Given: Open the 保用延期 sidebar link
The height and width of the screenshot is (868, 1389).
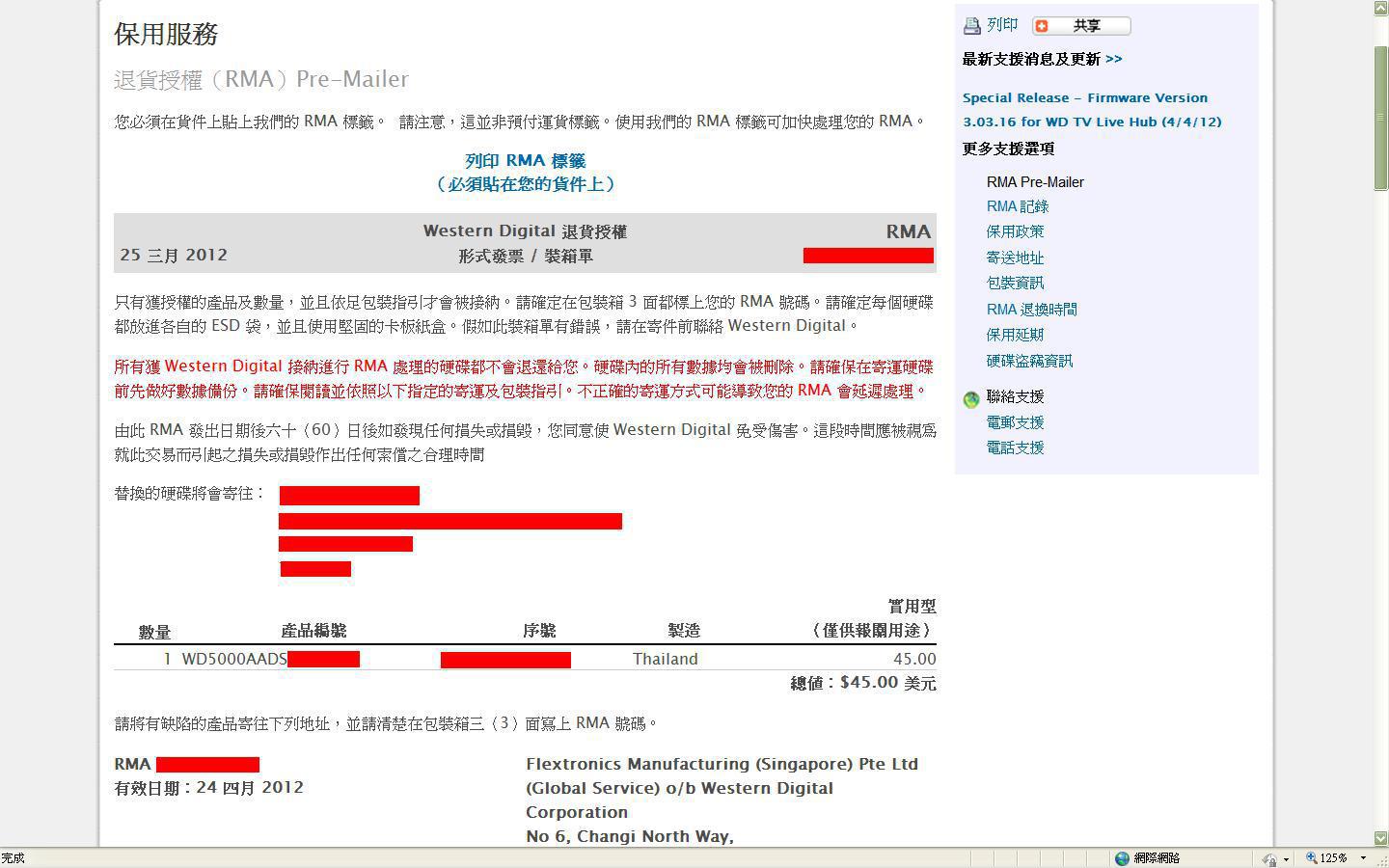Looking at the screenshot, I should pyautogui.click(x=1015, y=335).
